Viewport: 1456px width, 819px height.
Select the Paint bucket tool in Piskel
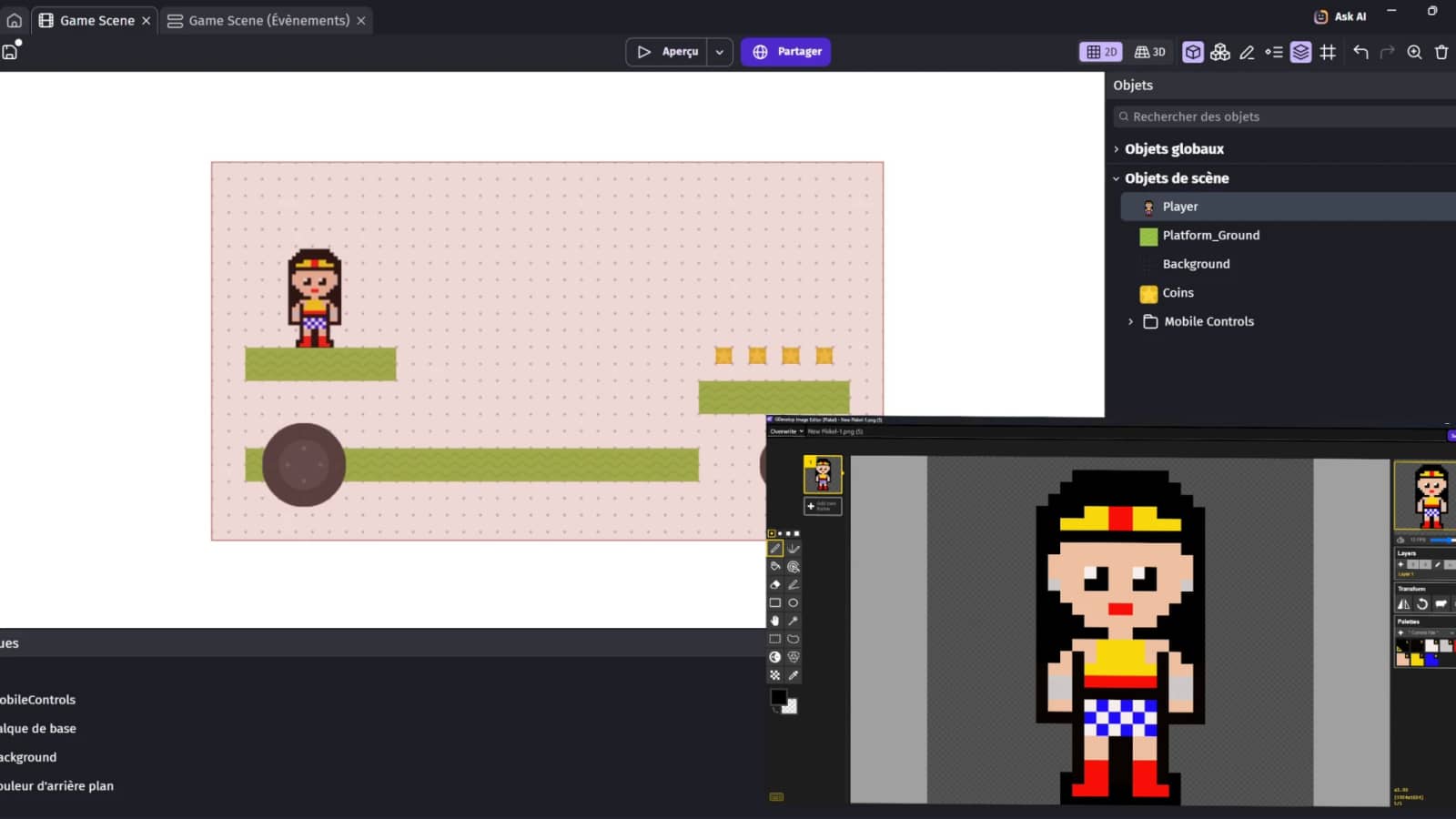click(775, 566)
